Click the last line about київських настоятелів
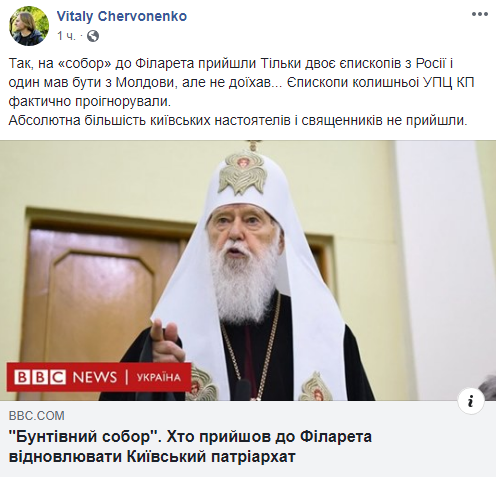Image resolution: width=496 pixels, height=477 pixels. click(238, 120)
